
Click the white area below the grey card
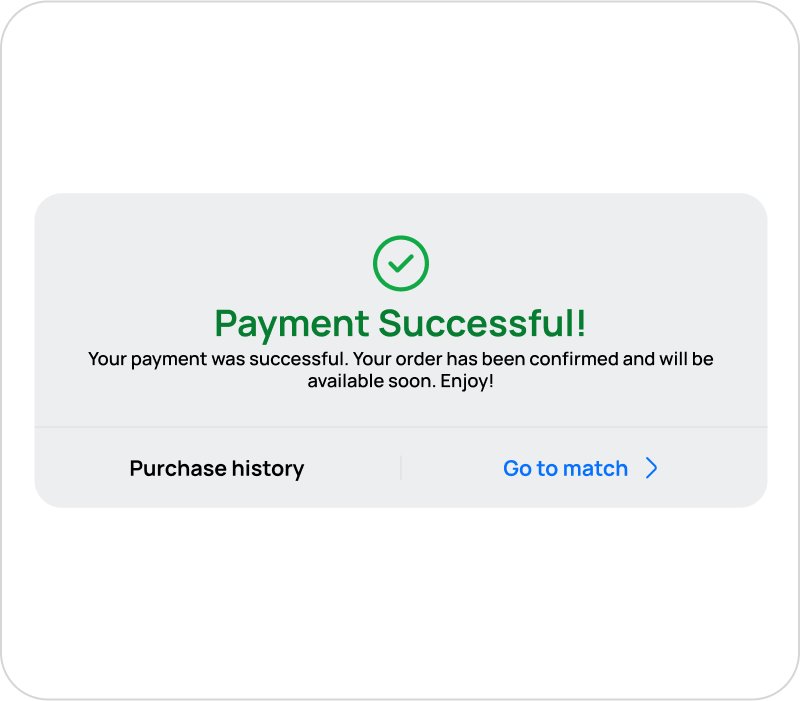pos(400,600)
